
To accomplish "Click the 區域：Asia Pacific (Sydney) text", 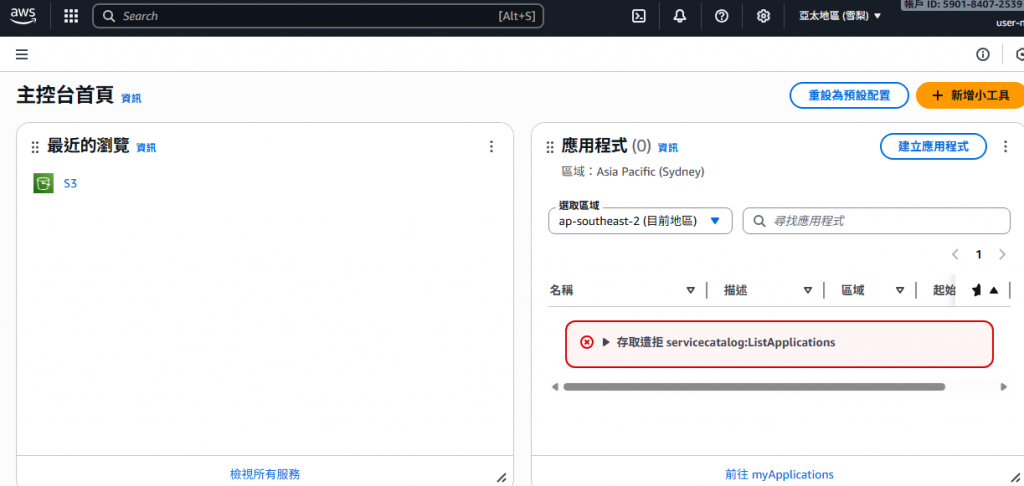I will tap(633, 172).
